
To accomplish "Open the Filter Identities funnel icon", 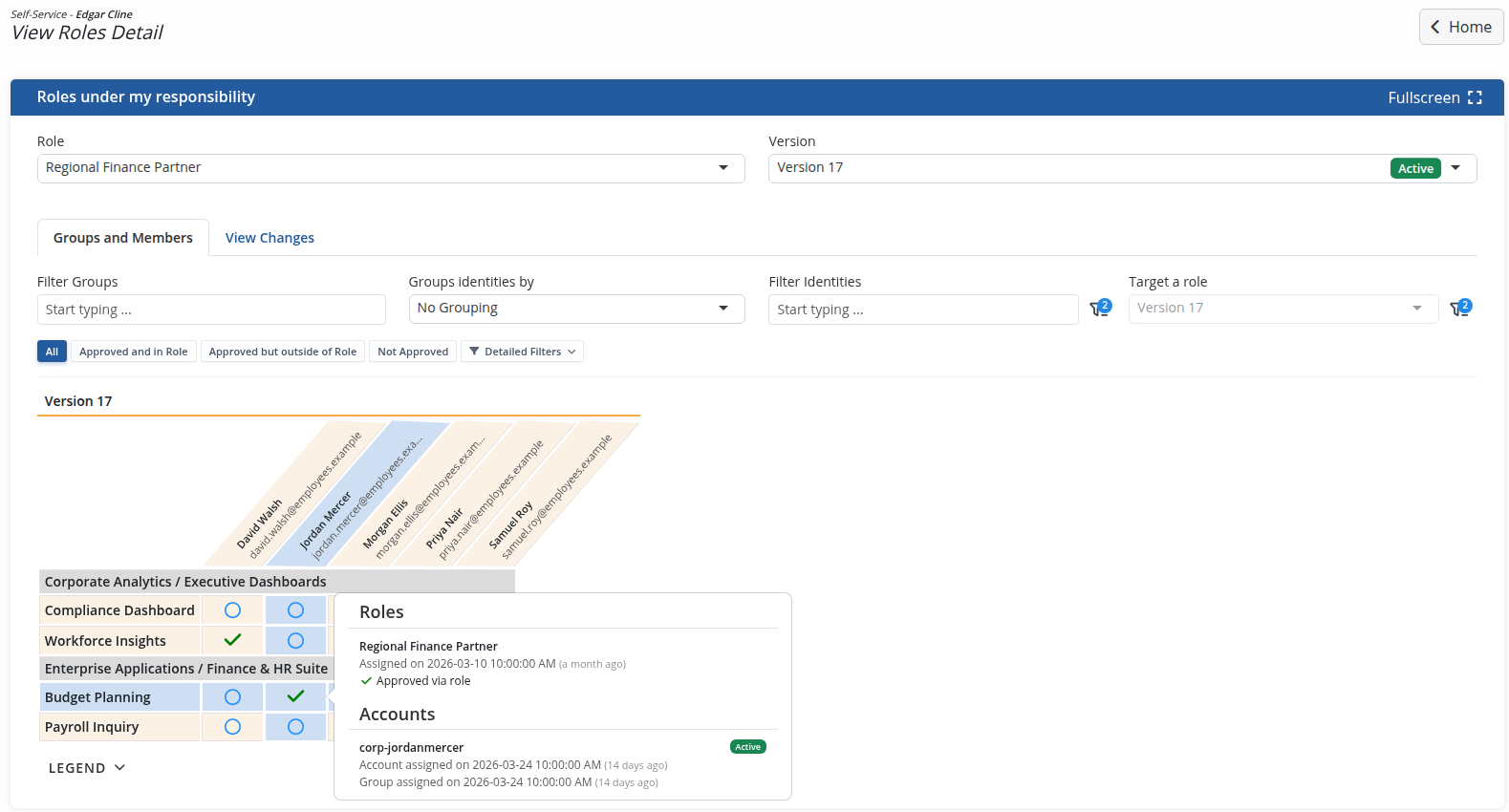I will pos(1100,308).
